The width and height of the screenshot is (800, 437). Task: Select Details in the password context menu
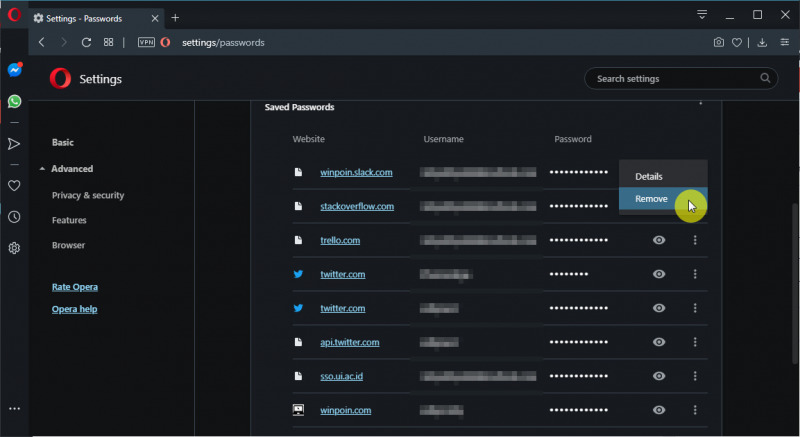click(x=649, y=176)
